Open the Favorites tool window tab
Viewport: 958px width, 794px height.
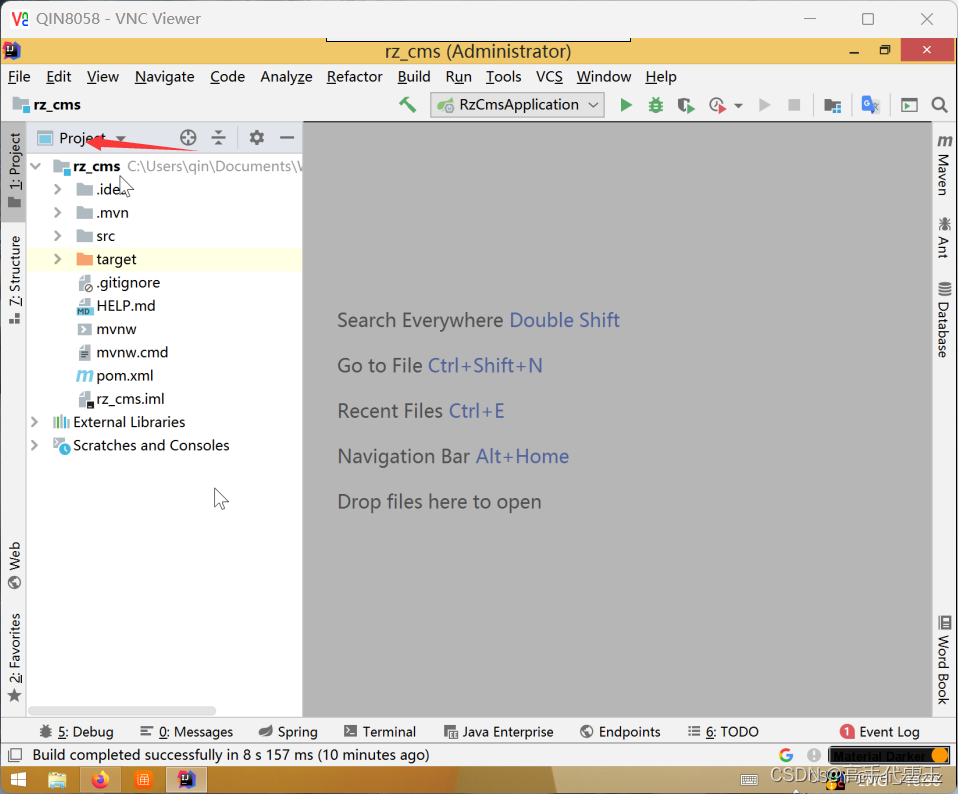point(14,657)
